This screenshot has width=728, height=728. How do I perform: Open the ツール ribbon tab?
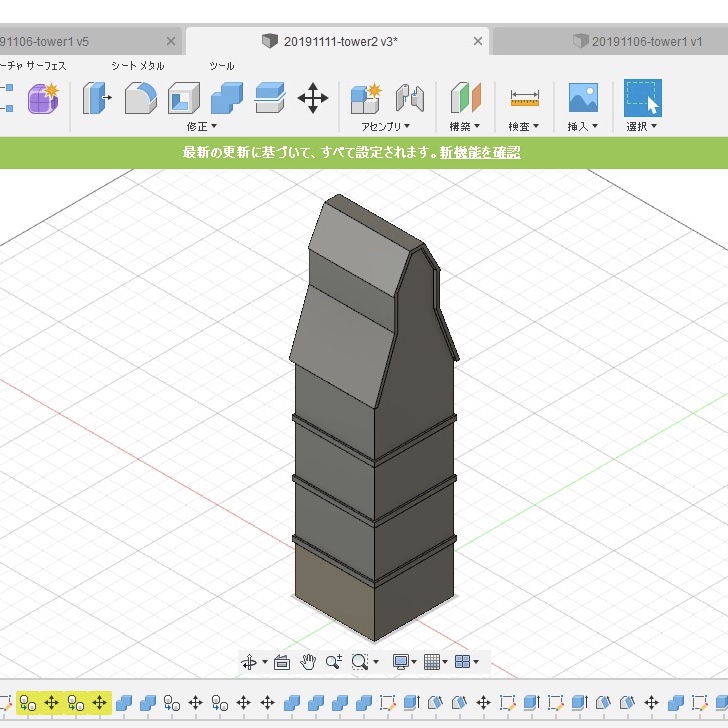pos(221,65)
